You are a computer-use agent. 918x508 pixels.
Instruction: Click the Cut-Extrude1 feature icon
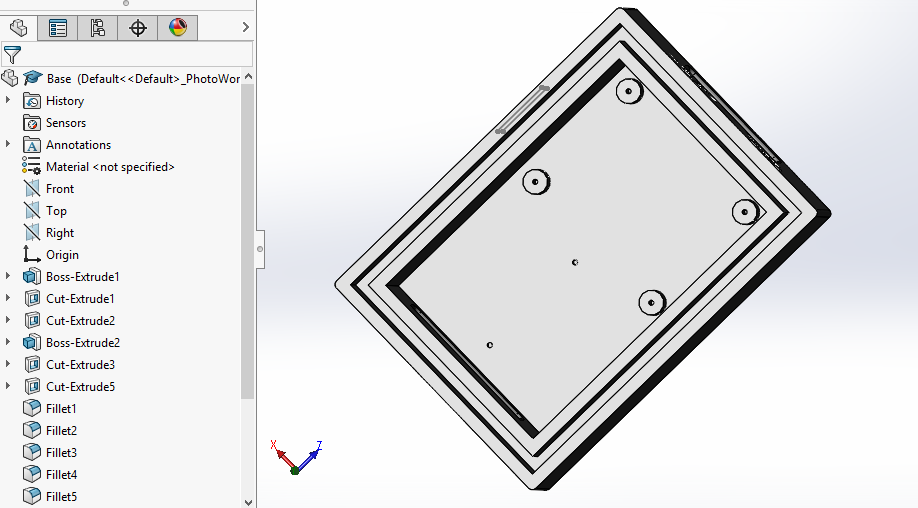coord(32,298)
